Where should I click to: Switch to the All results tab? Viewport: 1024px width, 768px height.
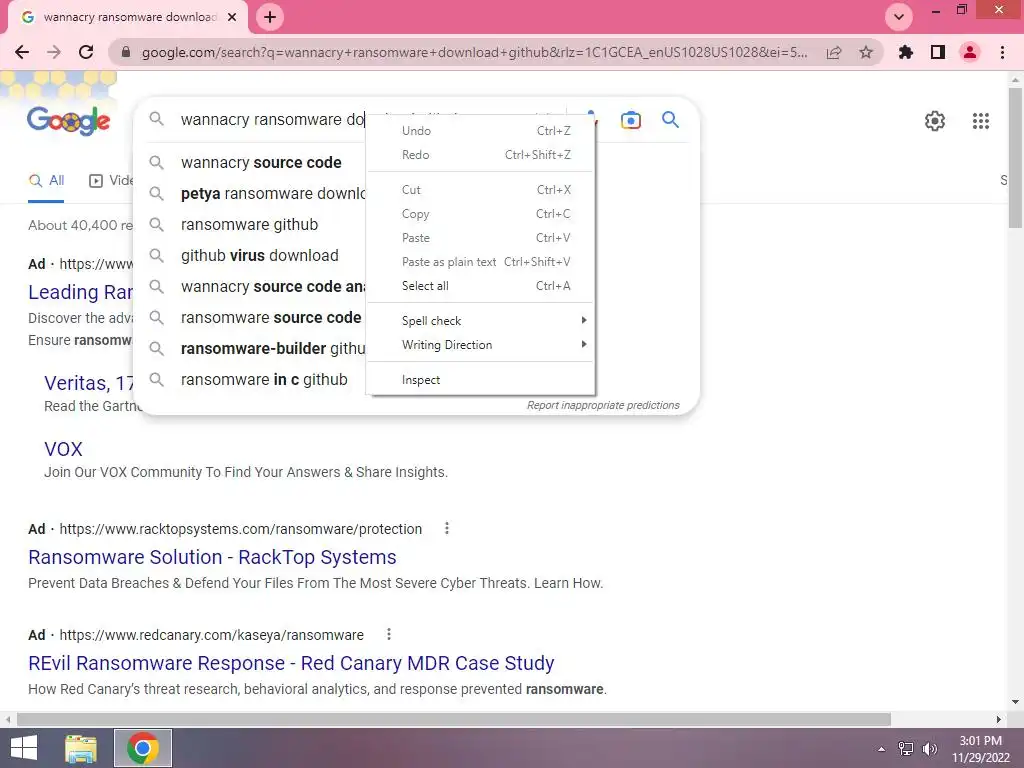46,180
